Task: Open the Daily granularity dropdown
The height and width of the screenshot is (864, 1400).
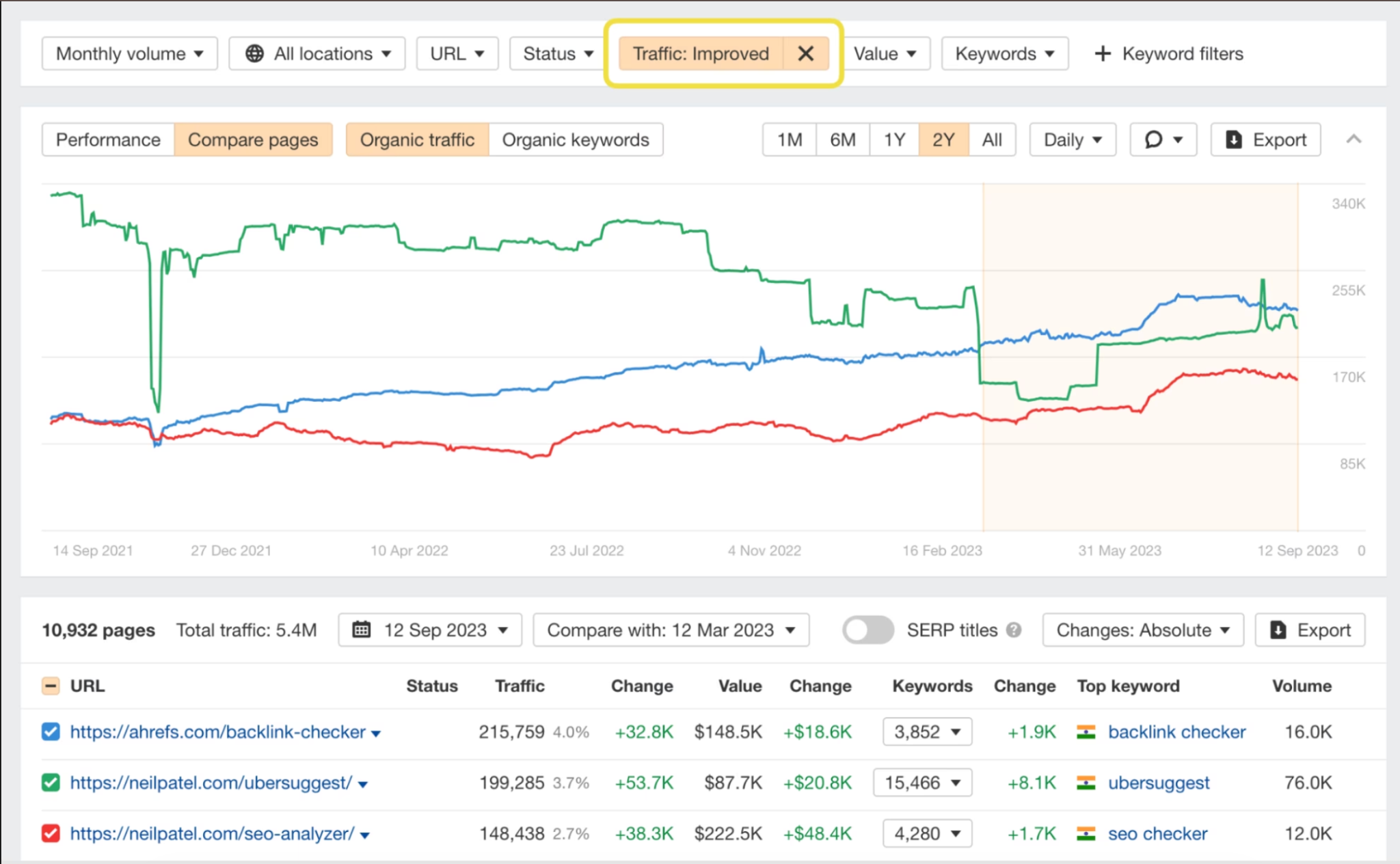Action: (1073, 139)
